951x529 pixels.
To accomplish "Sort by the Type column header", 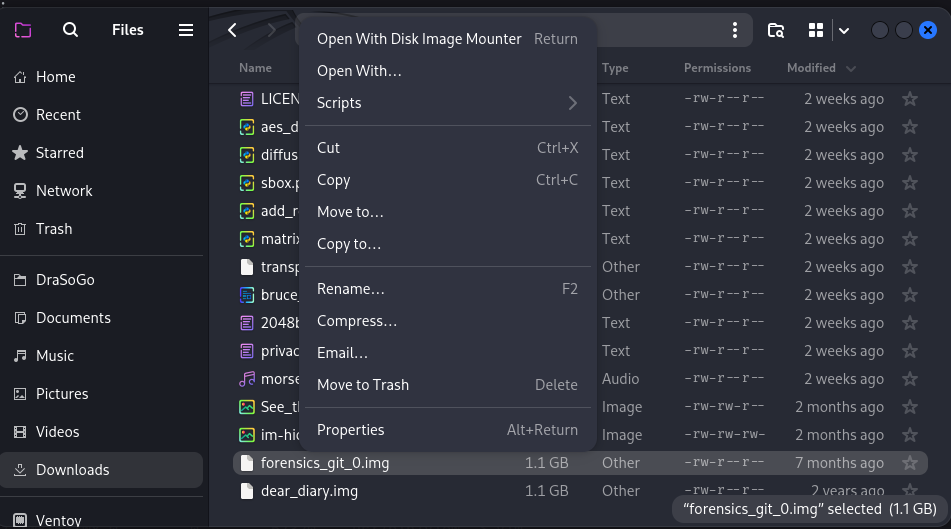I will tap(615, 68).
